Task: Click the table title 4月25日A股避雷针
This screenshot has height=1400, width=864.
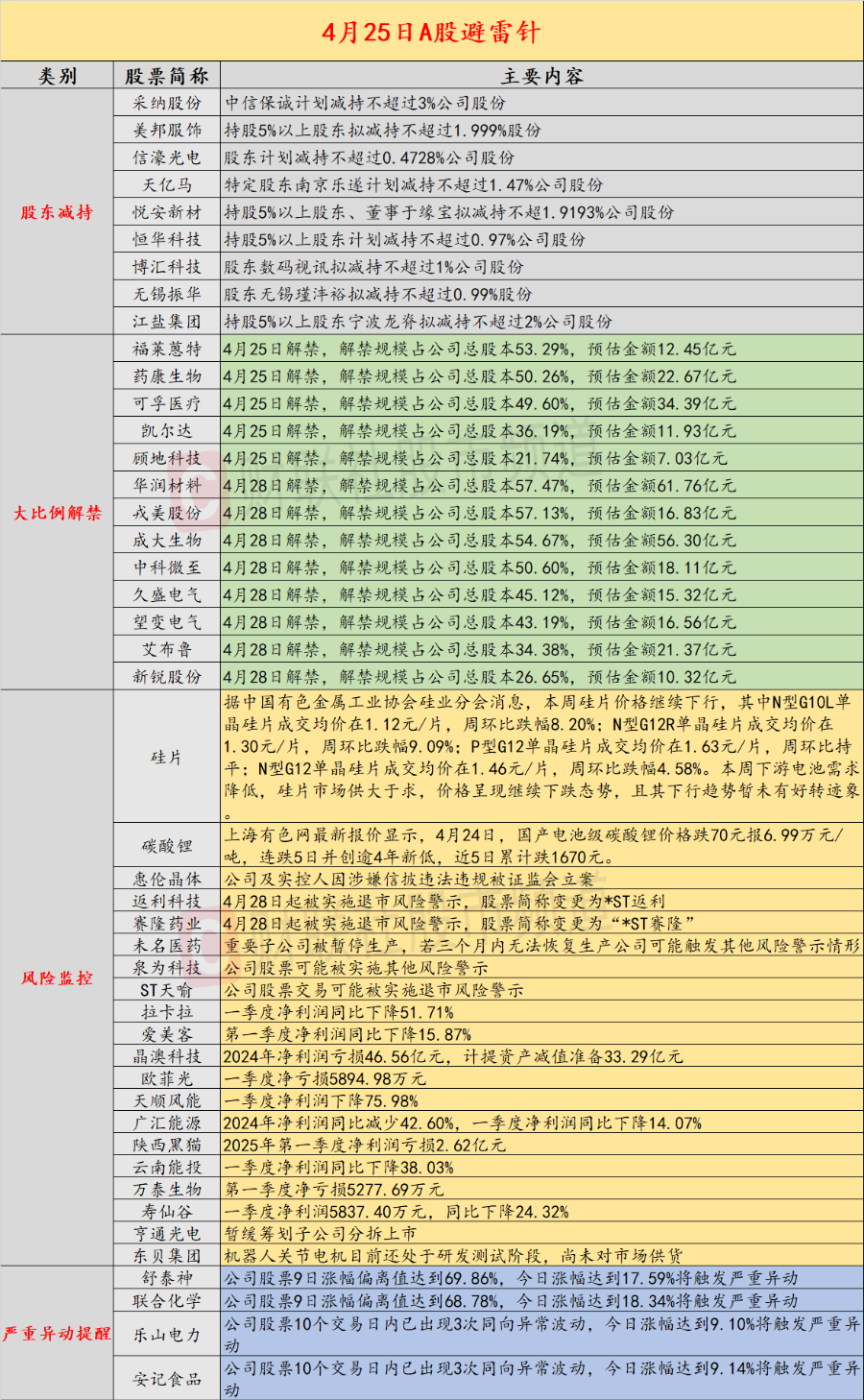Action: 432,31
